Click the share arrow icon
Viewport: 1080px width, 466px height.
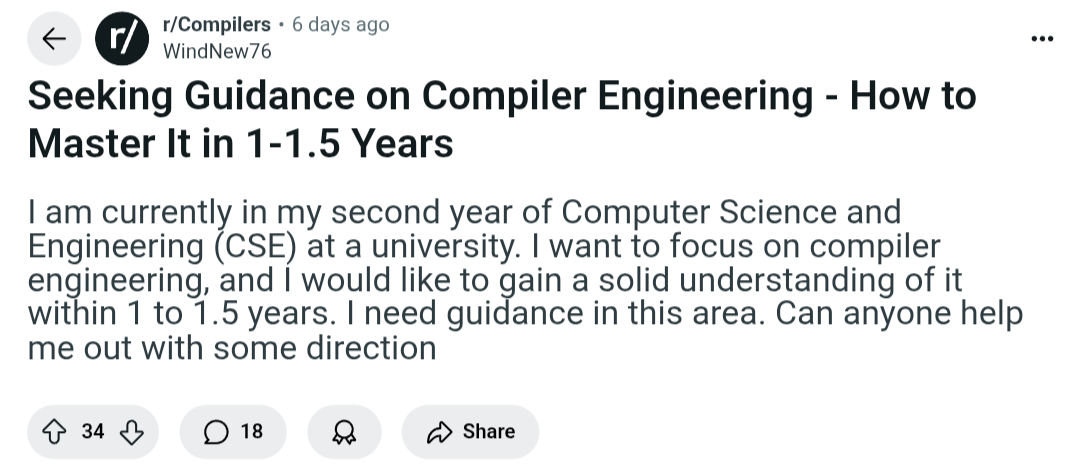[x=439, y=432]
